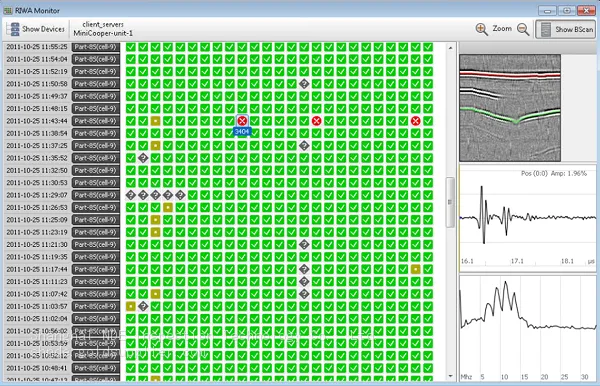Click the gray unknown cell in 11:21:30 row
600x386 pixels.
[304, 244]
